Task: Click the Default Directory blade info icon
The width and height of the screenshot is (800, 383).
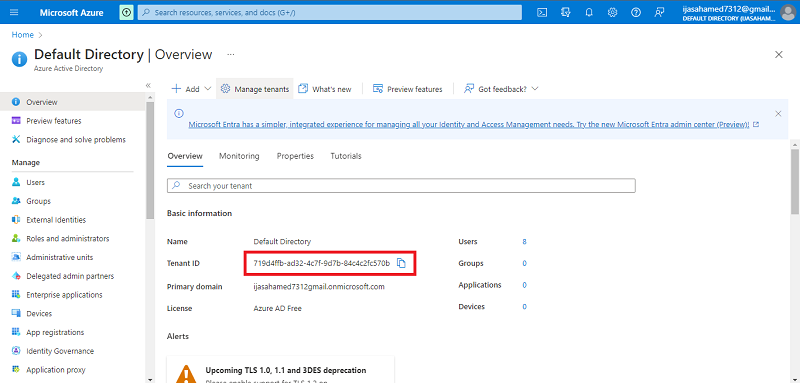Action: [x=19, y=59]
